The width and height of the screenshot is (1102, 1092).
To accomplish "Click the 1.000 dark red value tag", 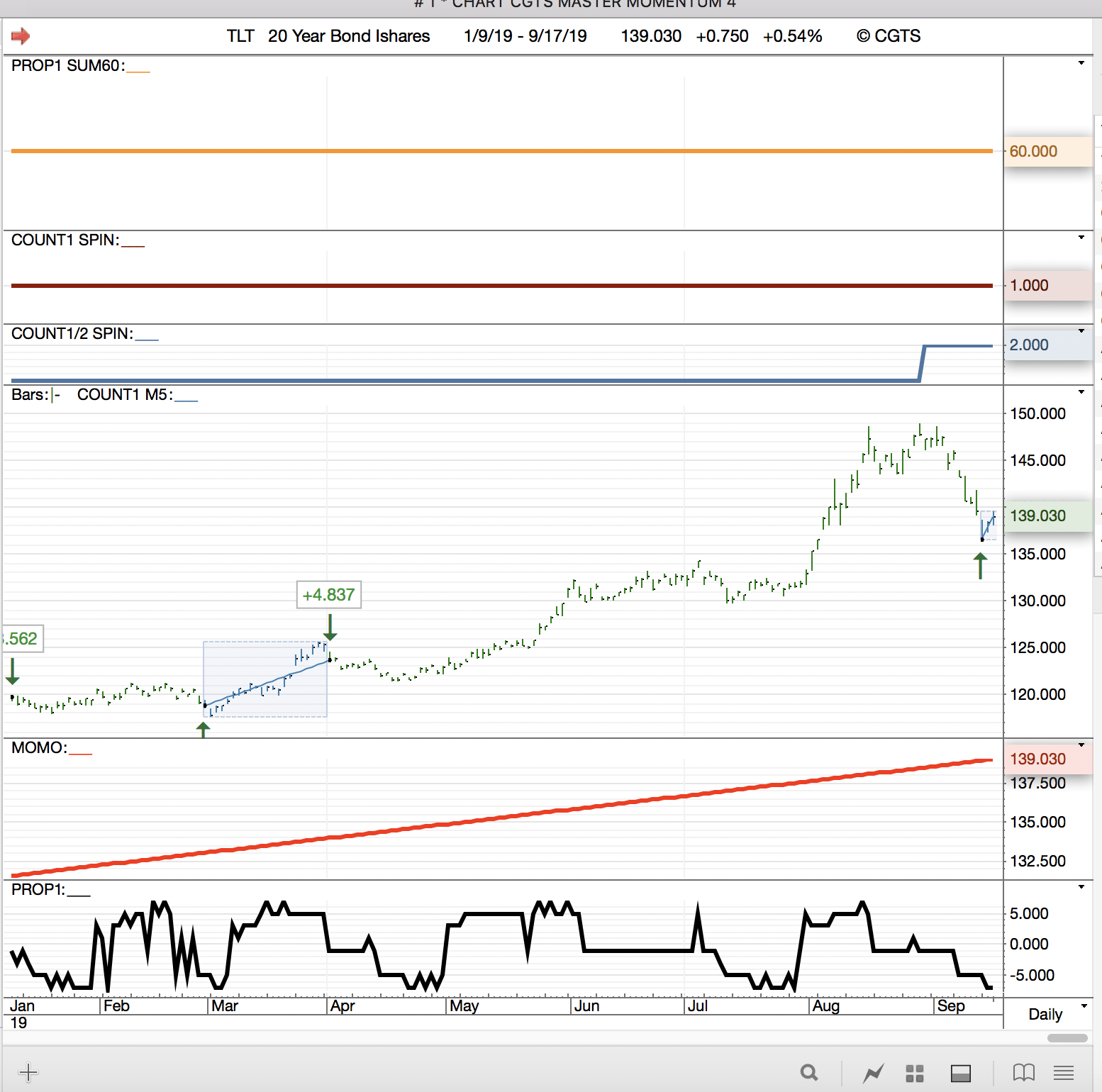I will click(x=1047, y=285).
